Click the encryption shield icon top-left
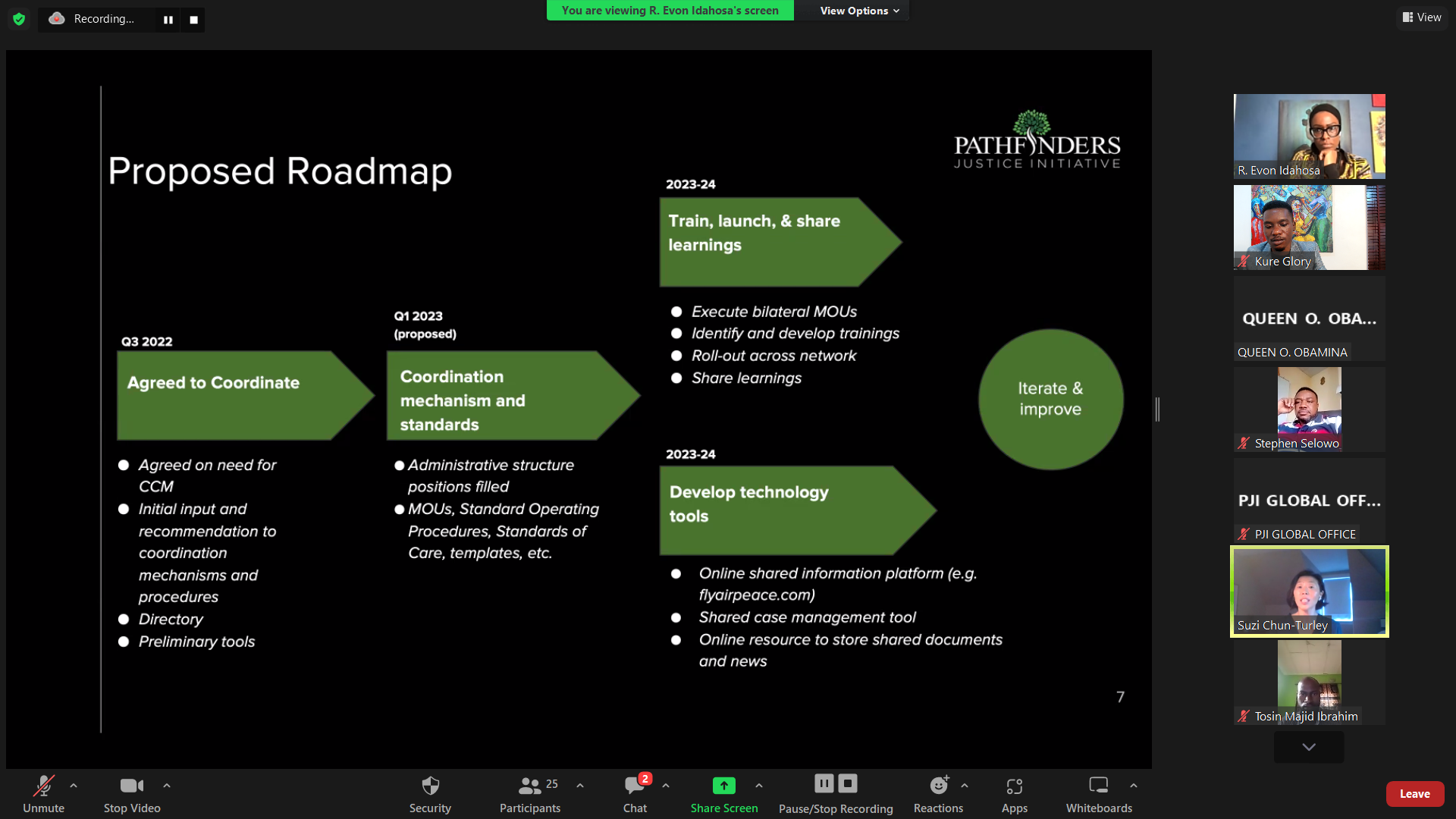This screenshot has width=1456, height=819. 19,19
